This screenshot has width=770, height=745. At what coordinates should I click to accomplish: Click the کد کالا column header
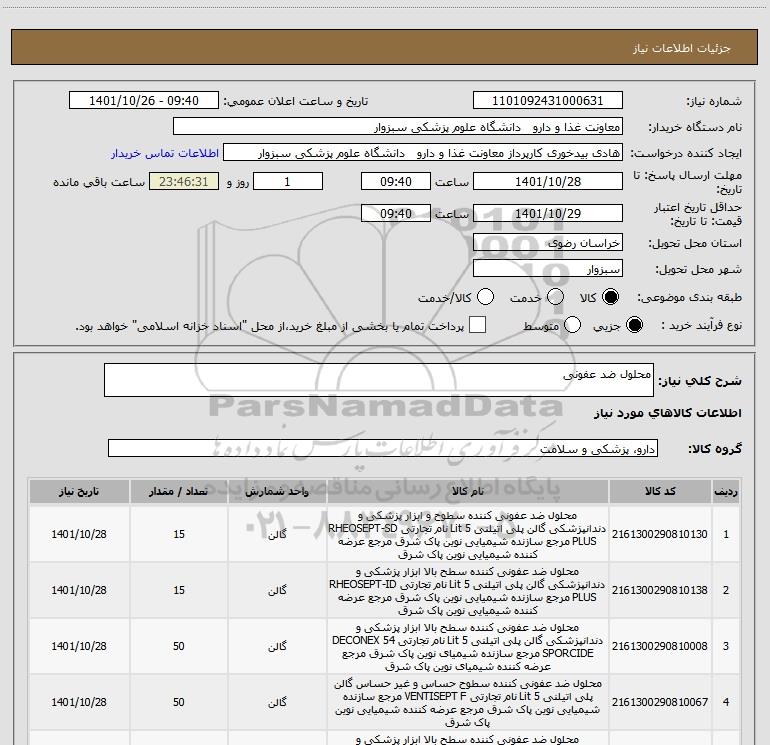point(660,491)
